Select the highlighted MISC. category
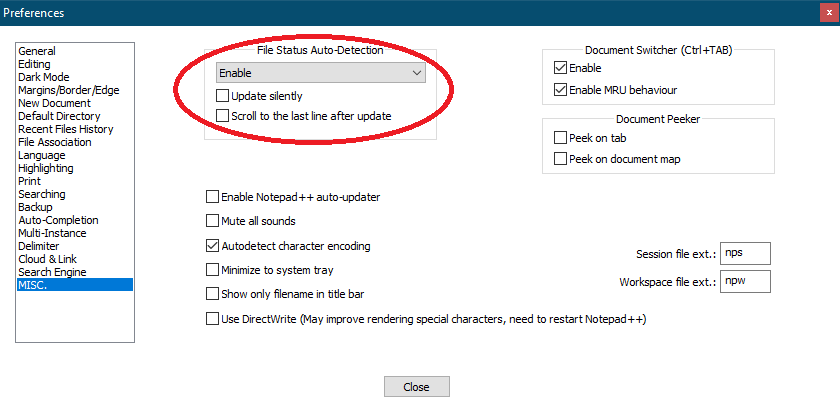 (75, 284)
